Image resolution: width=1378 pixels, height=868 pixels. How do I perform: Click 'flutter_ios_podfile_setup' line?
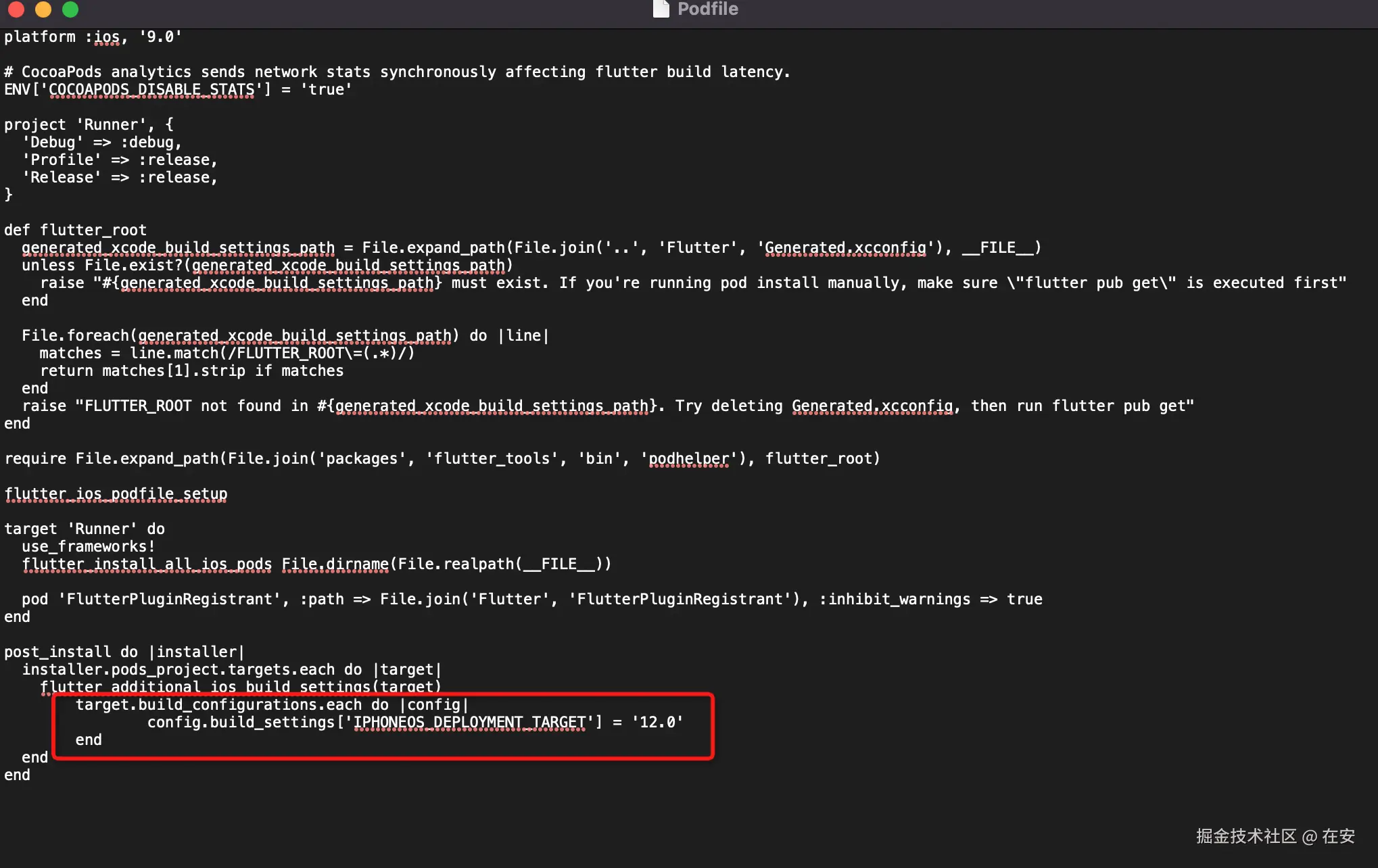click(116, 494)
